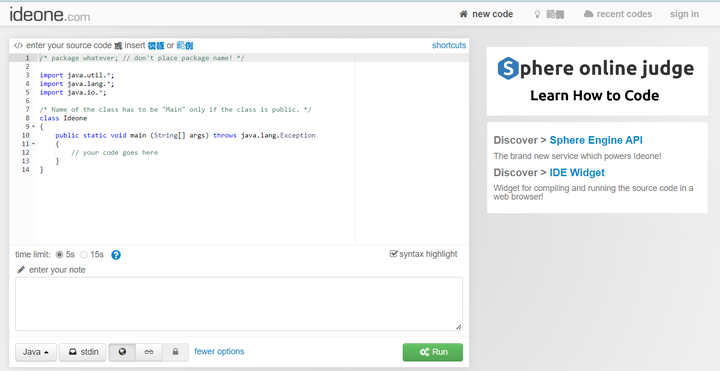Image resolution: width=720 pixels, height=371 pixels.
Task: Click the line number 14 in the gutter
Action: pos(26,169)
